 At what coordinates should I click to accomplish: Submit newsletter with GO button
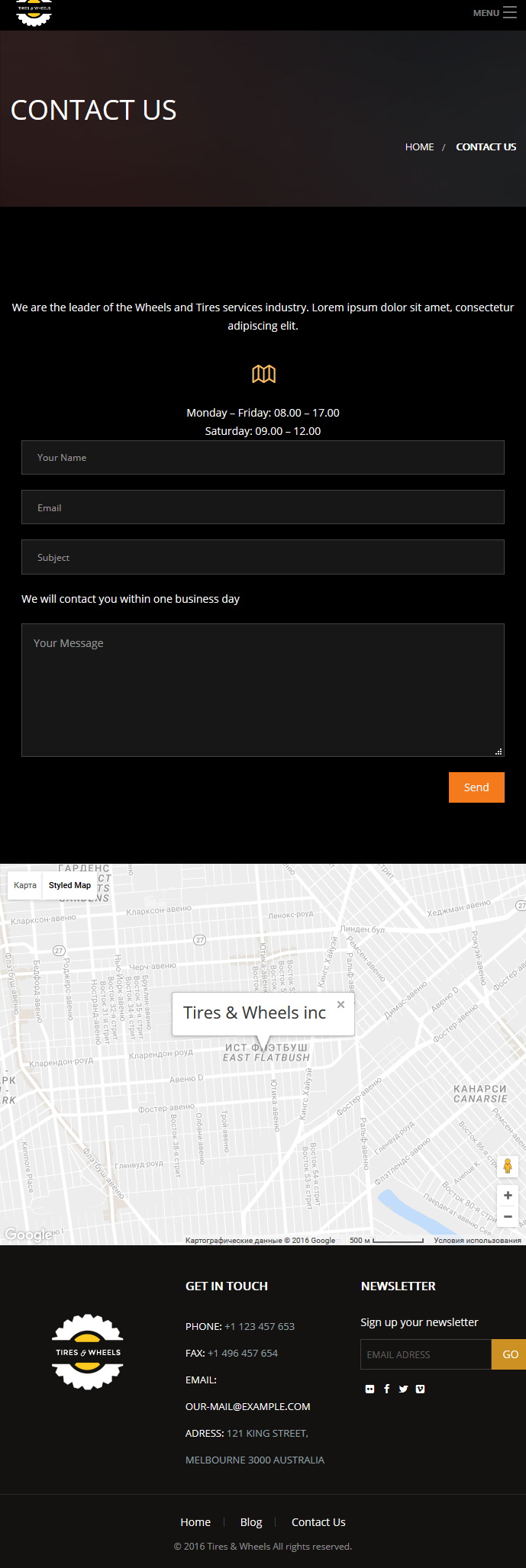click(x=510, y=1354)
